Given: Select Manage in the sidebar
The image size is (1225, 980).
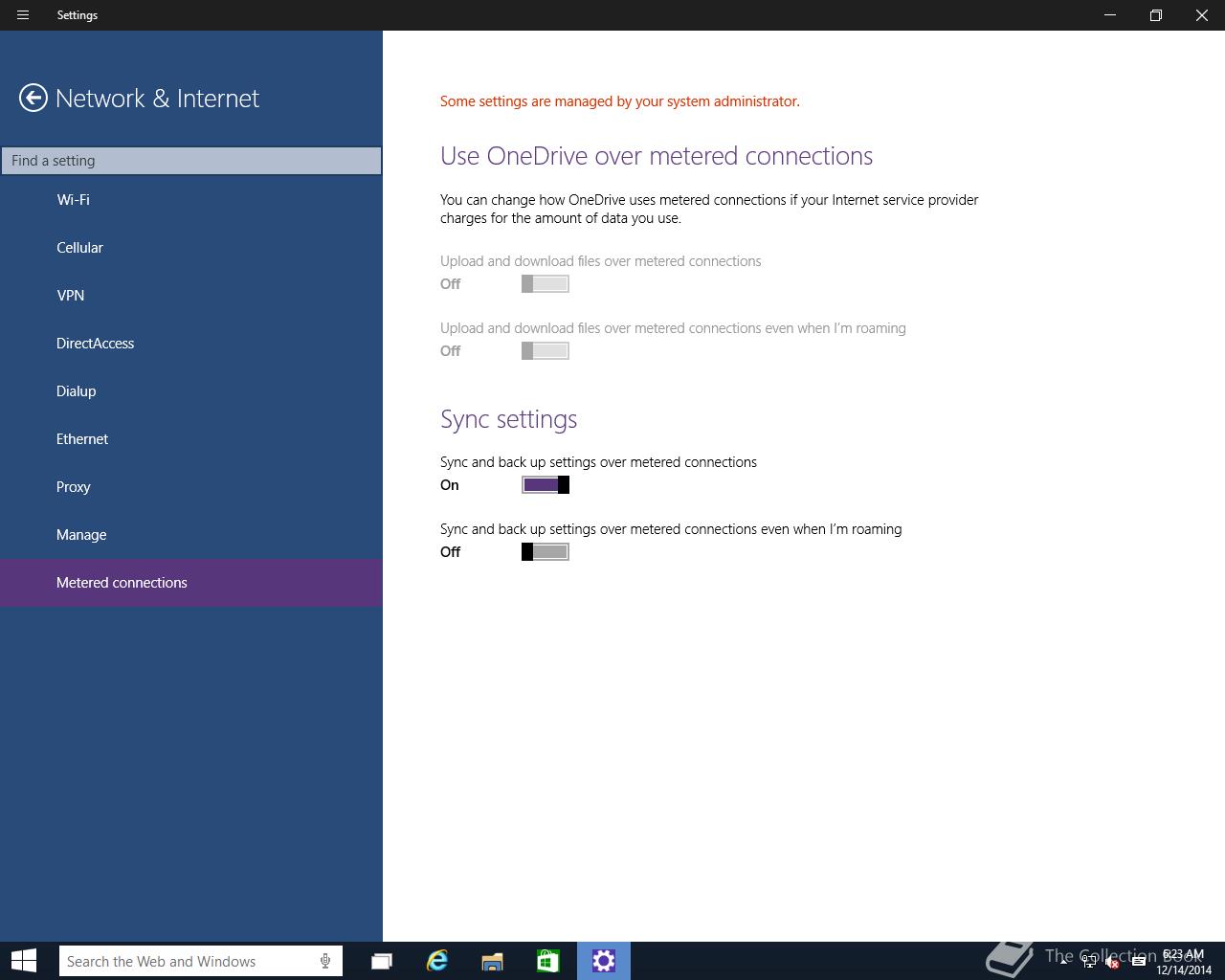Looking at the screenshot, I should pos(191,535).
